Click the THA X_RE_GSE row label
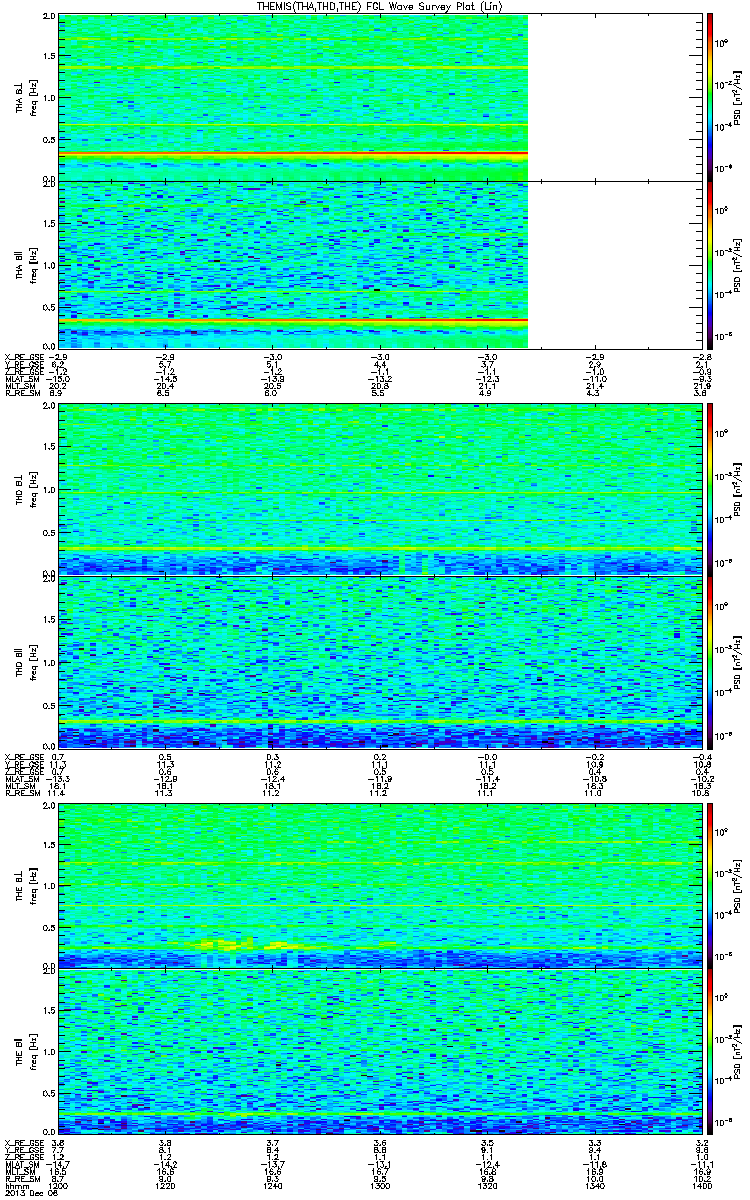Screen dimensions: 750x1200 point(24,355)
